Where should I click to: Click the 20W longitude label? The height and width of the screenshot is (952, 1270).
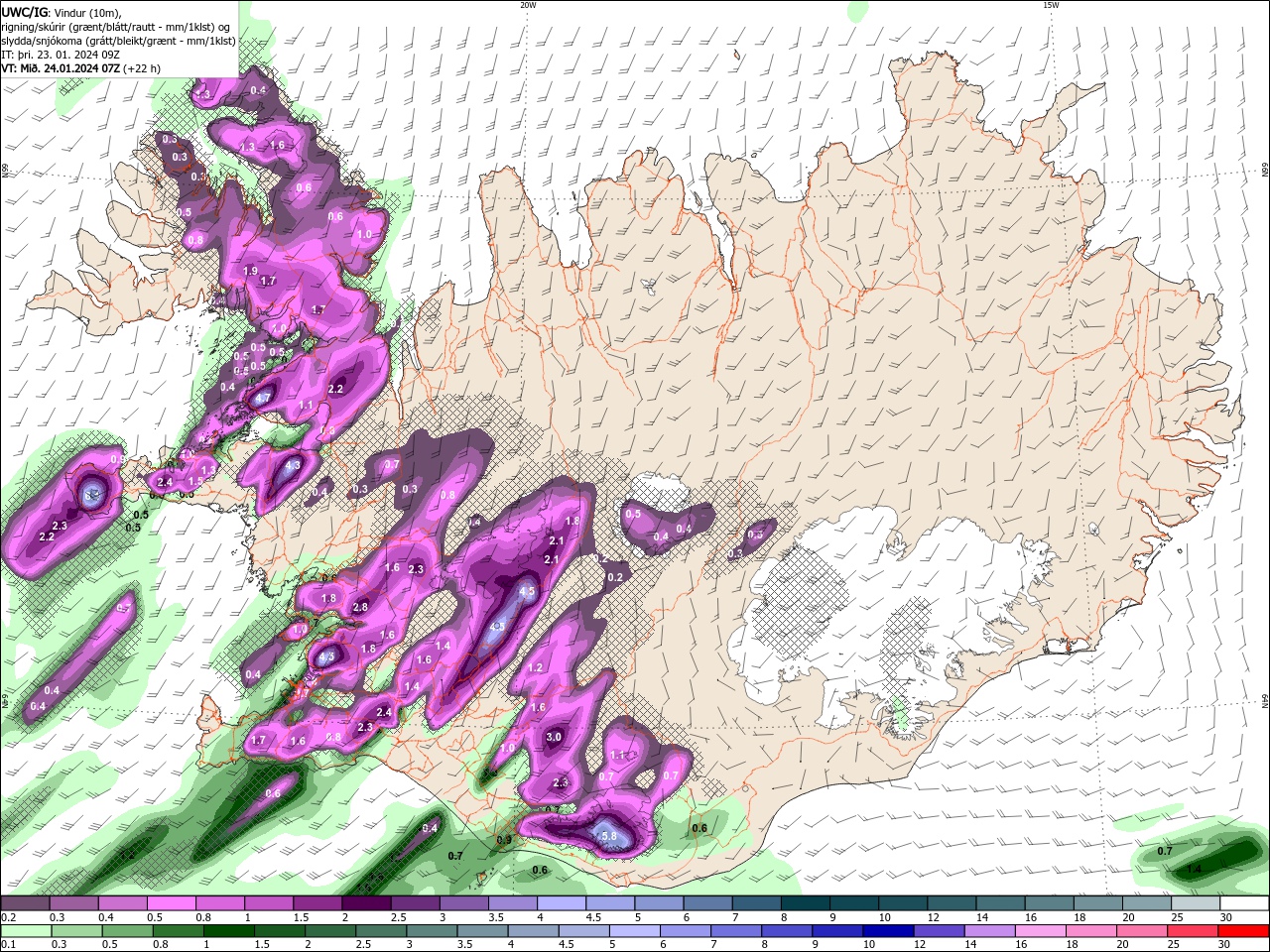click(x=528, y=5)
